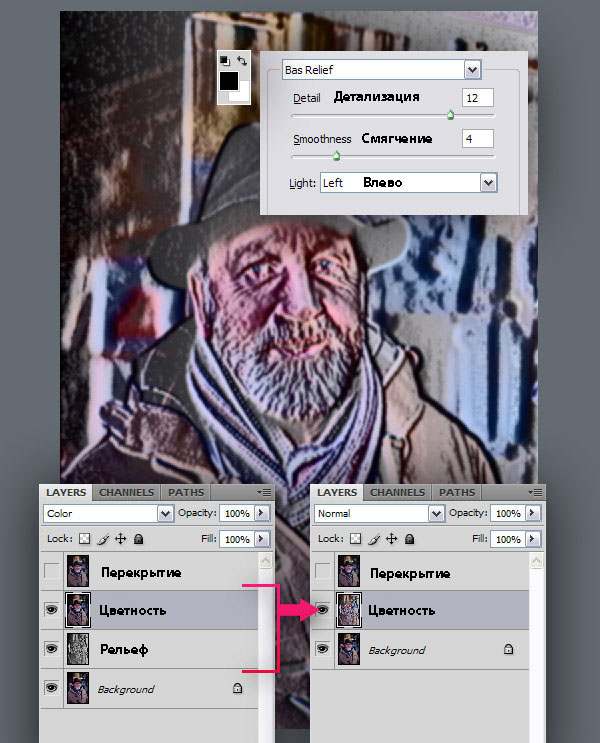This screenshot has width=600, height=743.
Task: Click left panel Fill field
Action: (237, 539)
